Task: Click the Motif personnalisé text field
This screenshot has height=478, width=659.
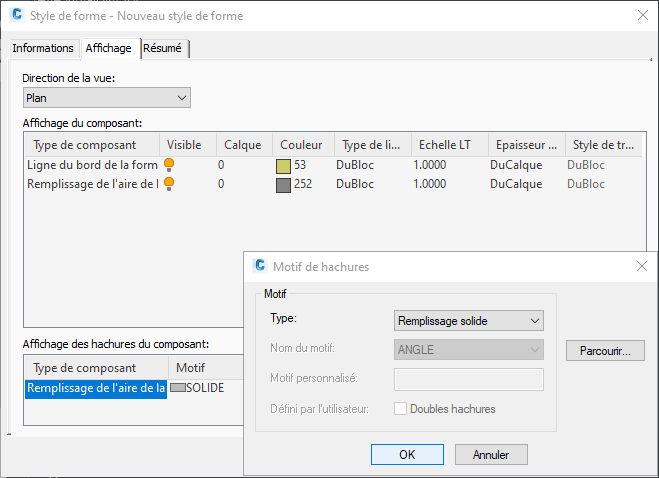Action: click(x=469, y=379)
